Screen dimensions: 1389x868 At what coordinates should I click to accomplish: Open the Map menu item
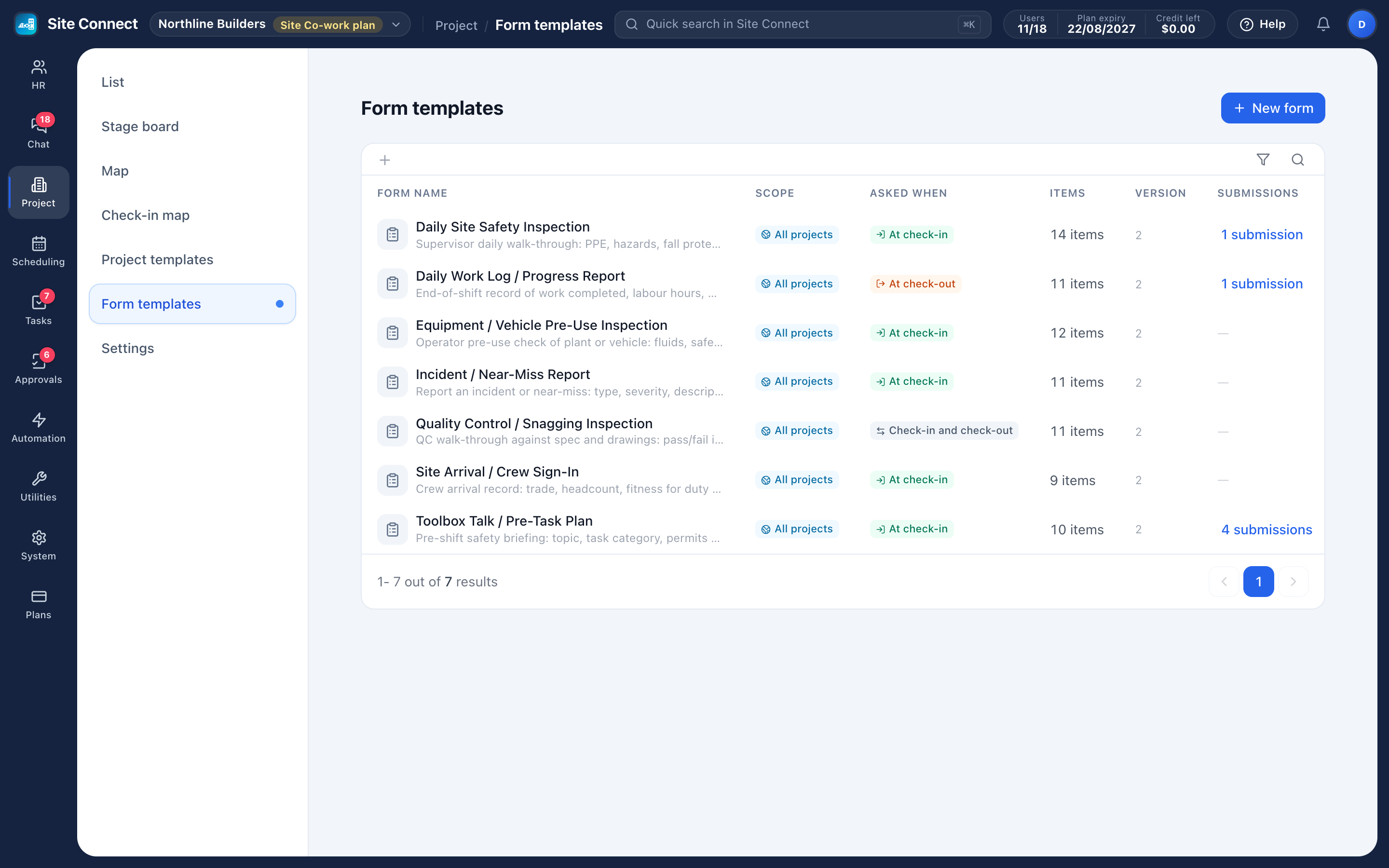pyautogui.click(x=192, y=171)
